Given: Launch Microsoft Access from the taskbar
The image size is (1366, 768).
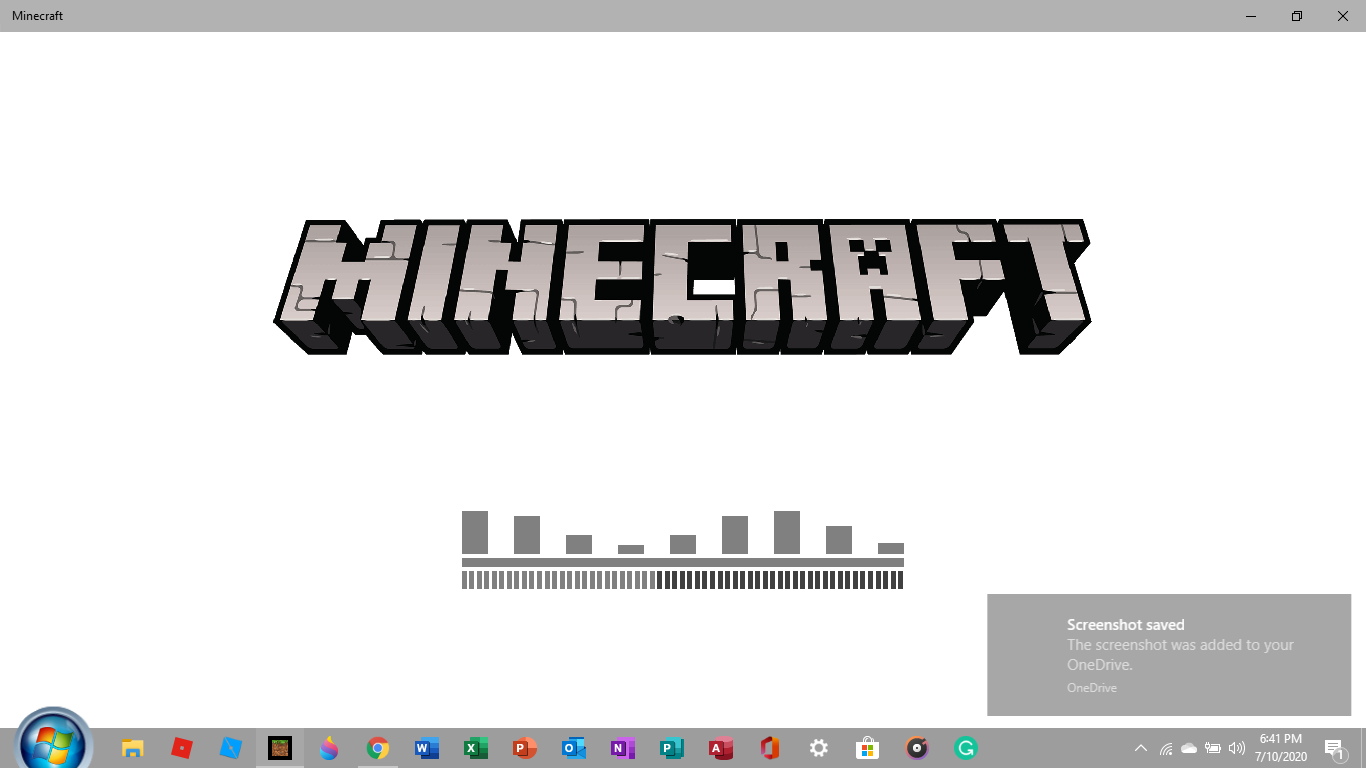Looking at the screenshot, I should [x=720, y=748].
